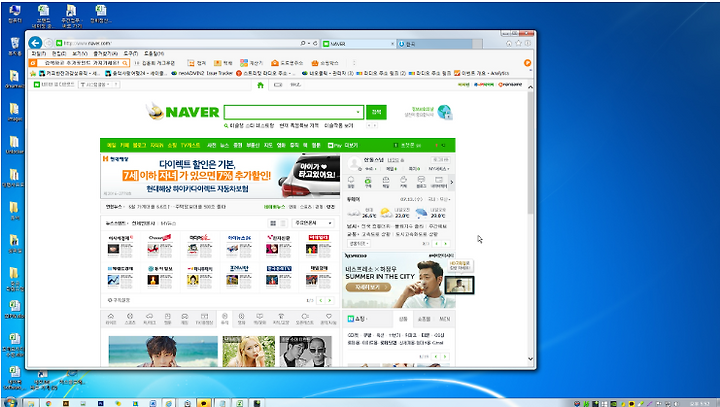Click the green home icon above the page
Viewport: 720px width, 407px height.
260,85
